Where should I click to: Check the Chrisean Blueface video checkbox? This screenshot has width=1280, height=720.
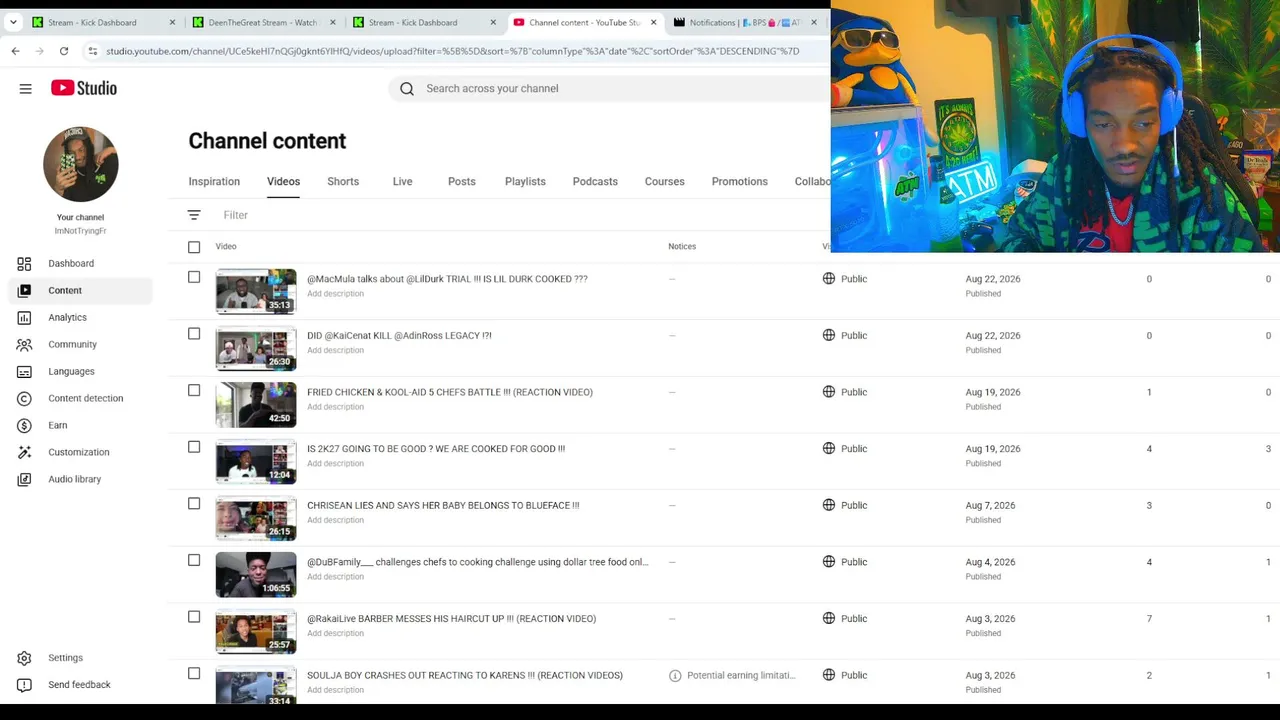coord(194,504)
